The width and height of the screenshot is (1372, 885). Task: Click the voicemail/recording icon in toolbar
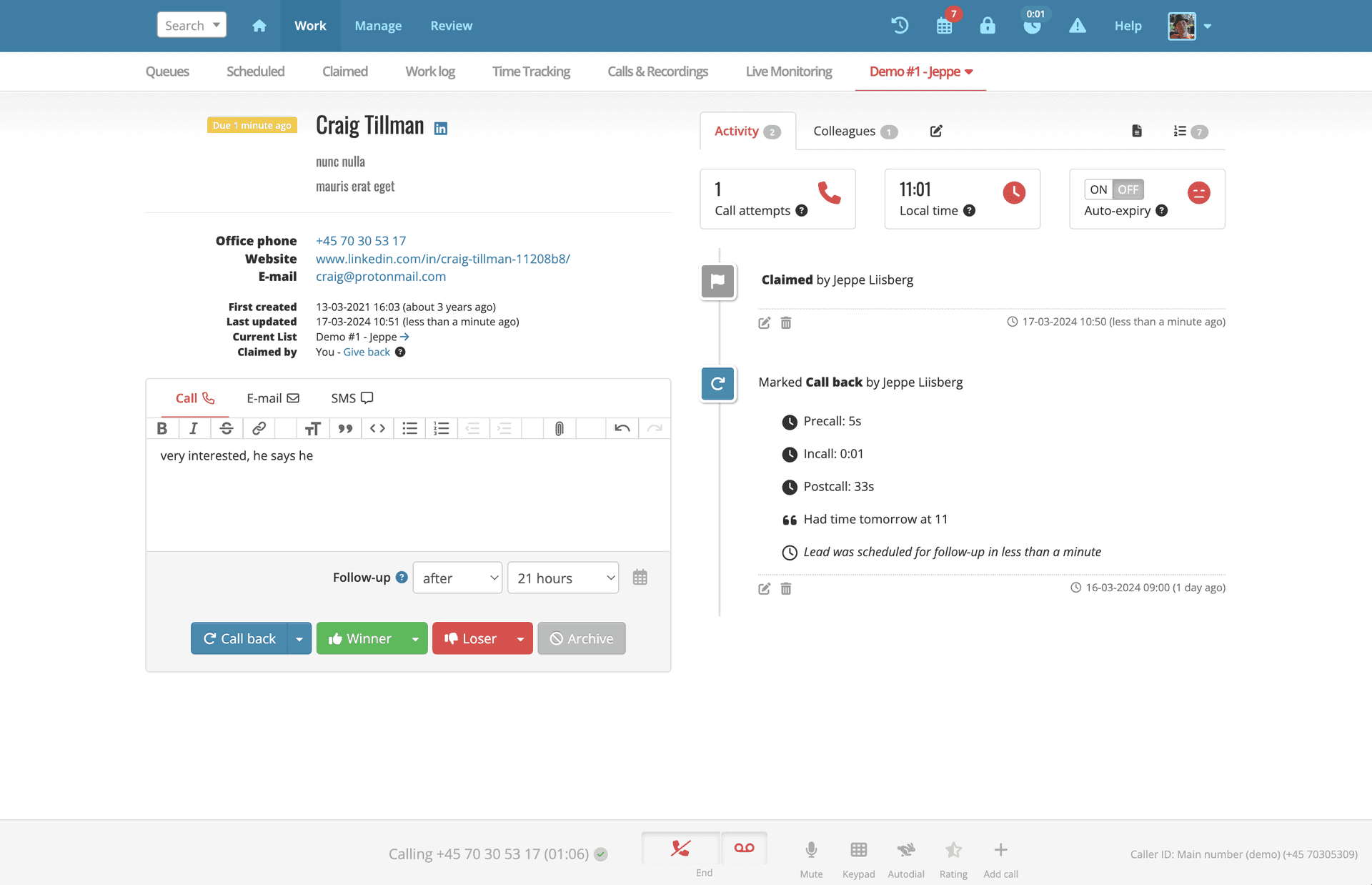click(744, 848)
